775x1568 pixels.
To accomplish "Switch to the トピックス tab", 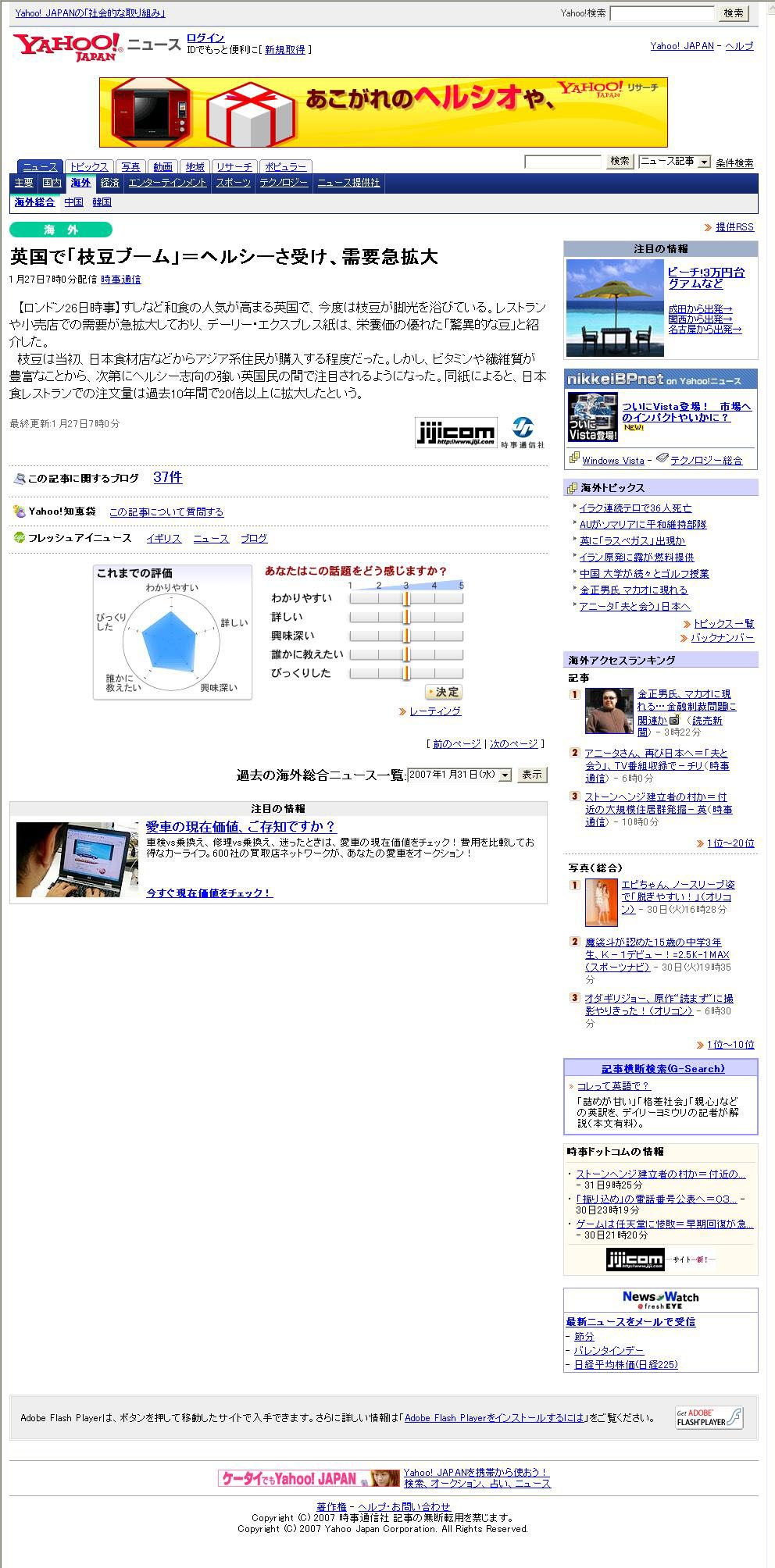I will (x=89, y=166).
